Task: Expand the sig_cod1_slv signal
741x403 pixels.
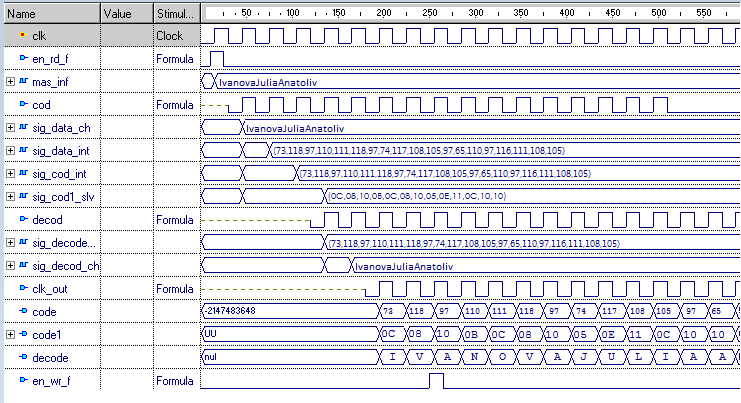Action: (x=10, y=197)
